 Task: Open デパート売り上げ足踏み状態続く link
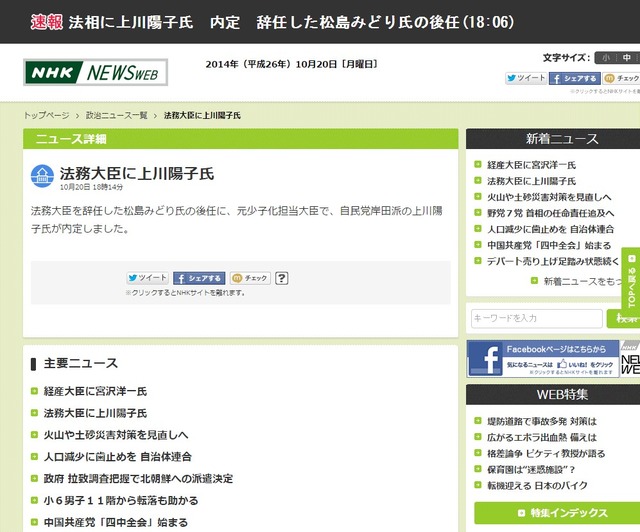pyautogui.click(x=553, y=261)
